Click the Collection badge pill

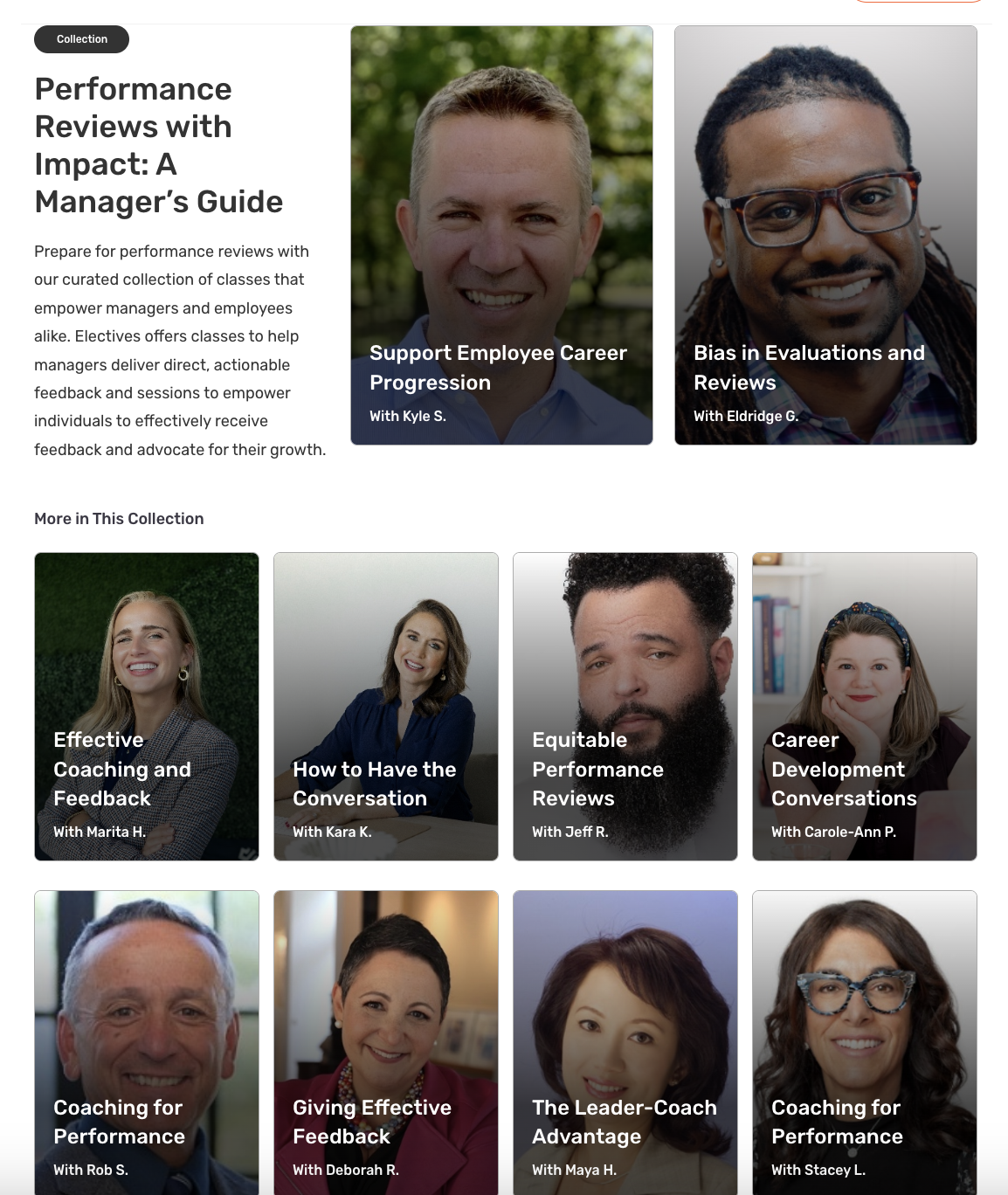tap(82, 39)
